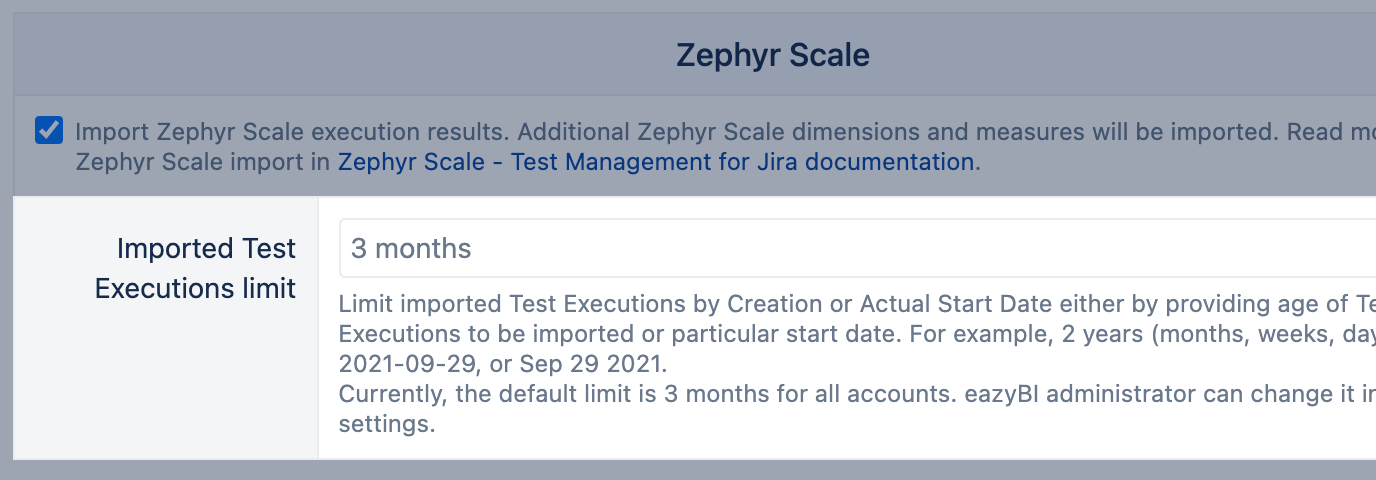Click the word 'settings.' in help text
1376x480 pixels.
[387, 423]
